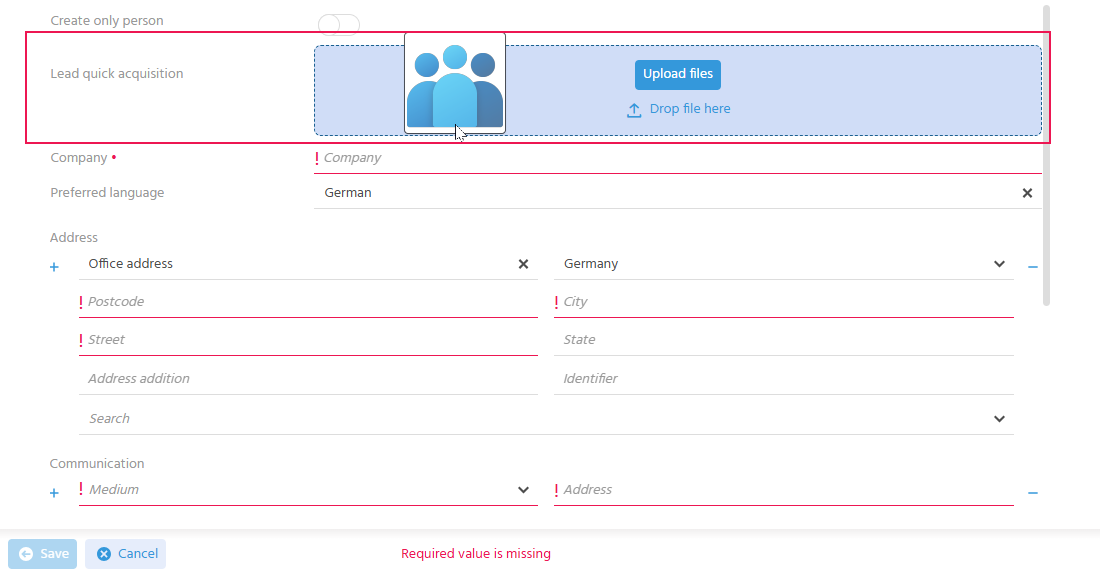Remove the address row with the minus icon
Screen dimensions: 1100x577
point(1033,267)
